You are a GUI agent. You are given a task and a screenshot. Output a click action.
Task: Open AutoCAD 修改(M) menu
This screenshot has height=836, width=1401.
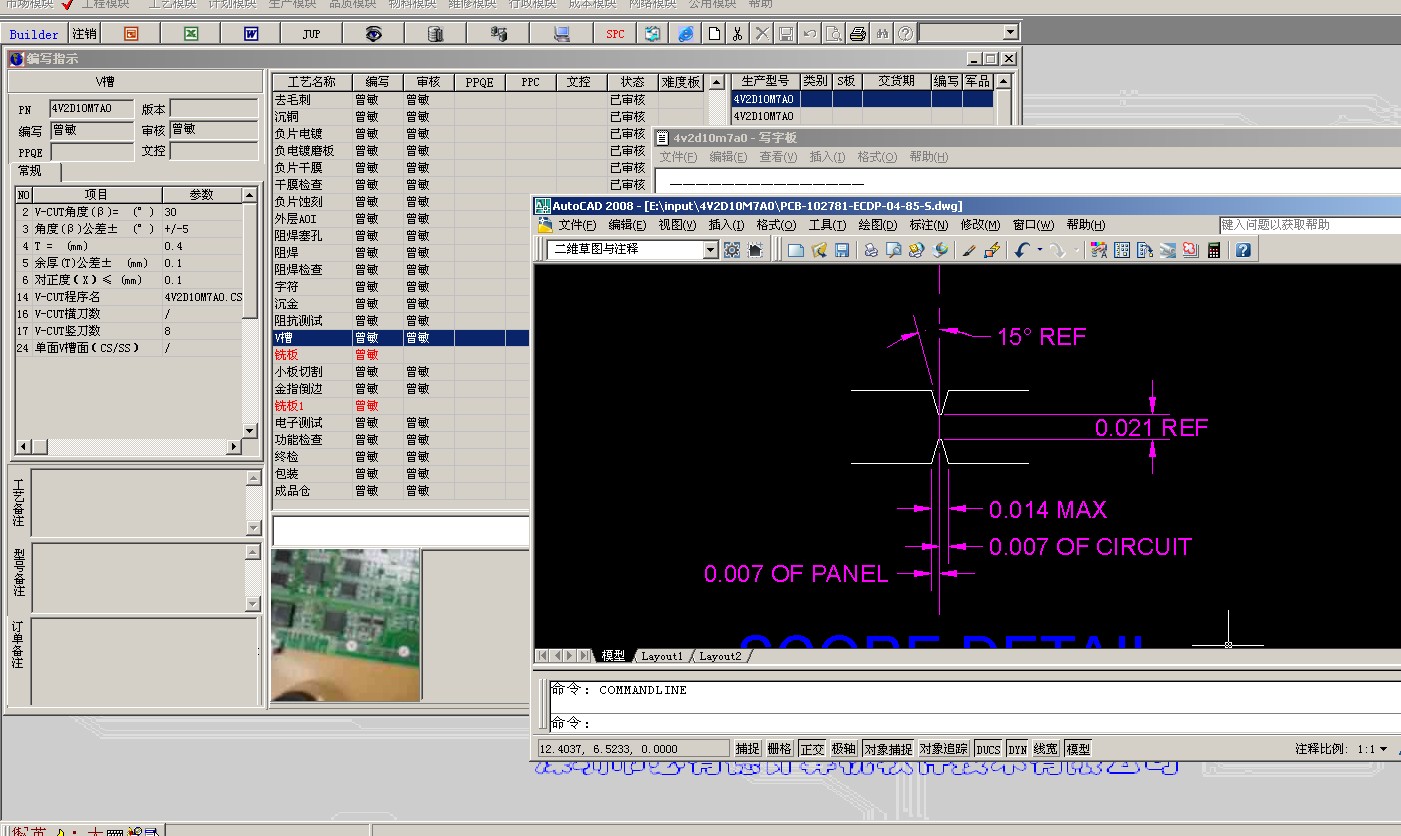tap(980, 225)
